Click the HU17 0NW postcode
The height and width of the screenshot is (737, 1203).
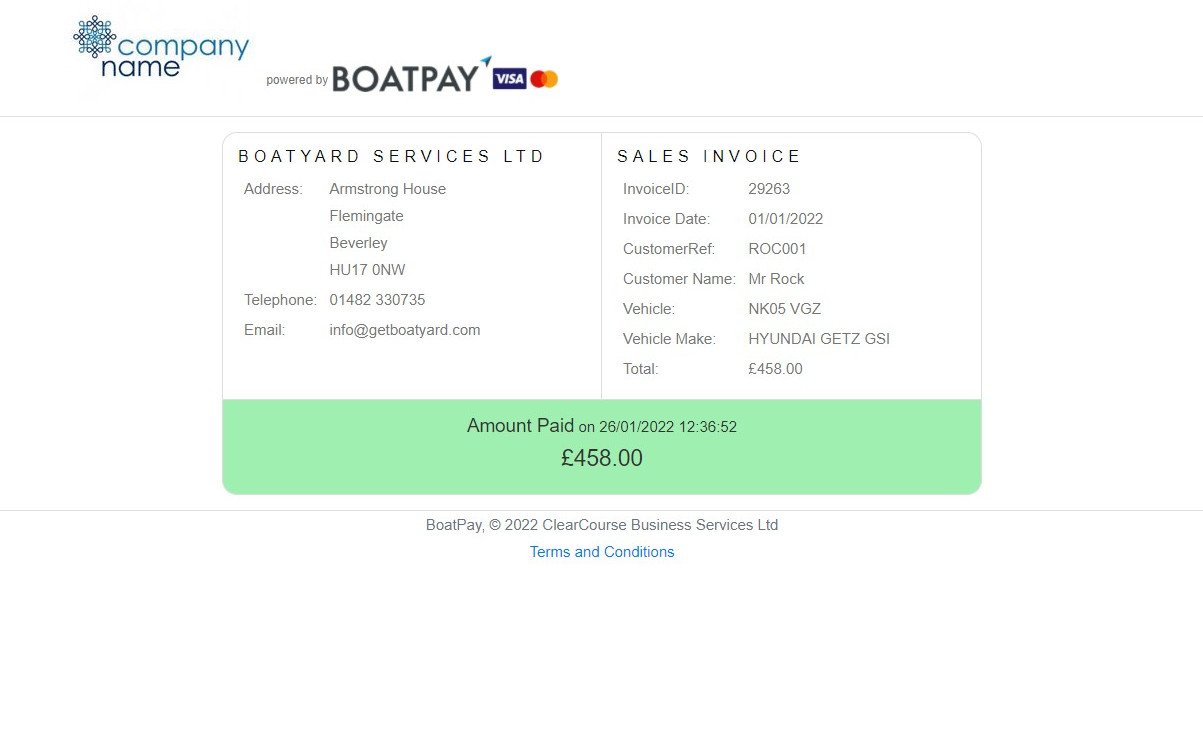[367, 270]
